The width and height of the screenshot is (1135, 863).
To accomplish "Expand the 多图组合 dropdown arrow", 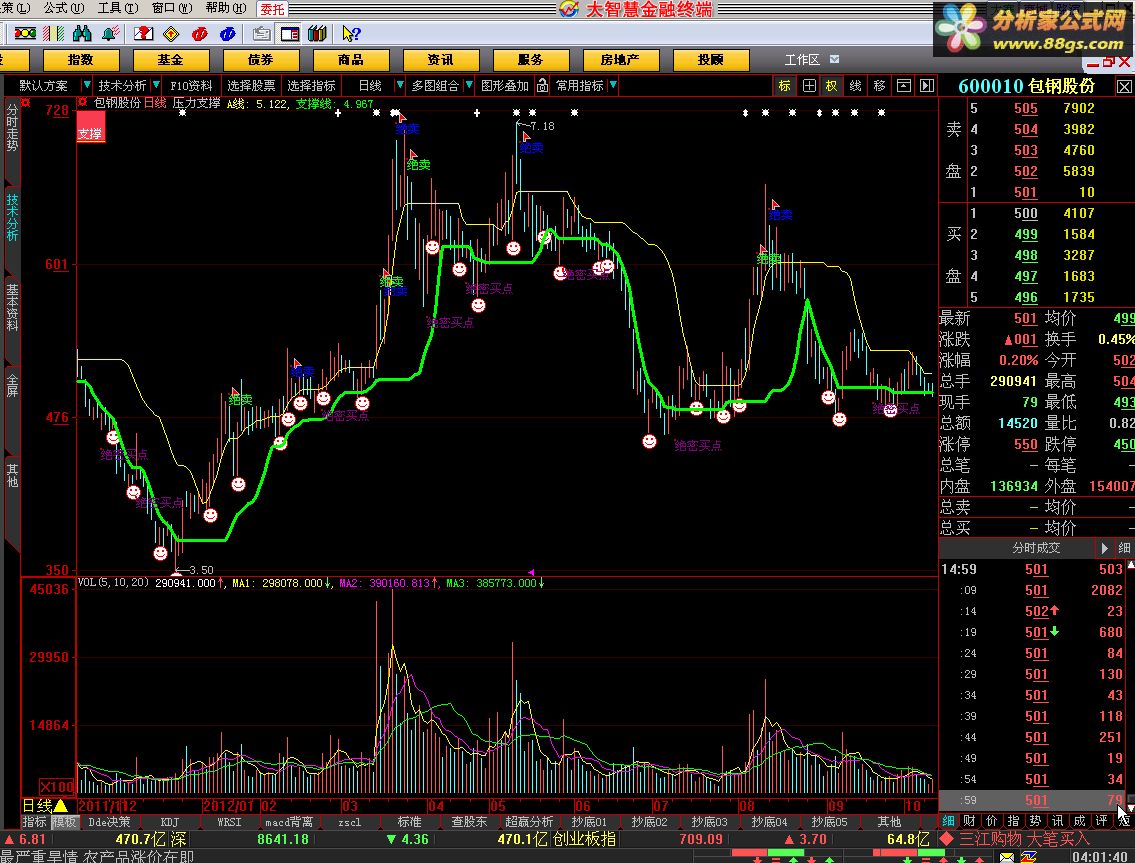I will [x=468, y=85].
